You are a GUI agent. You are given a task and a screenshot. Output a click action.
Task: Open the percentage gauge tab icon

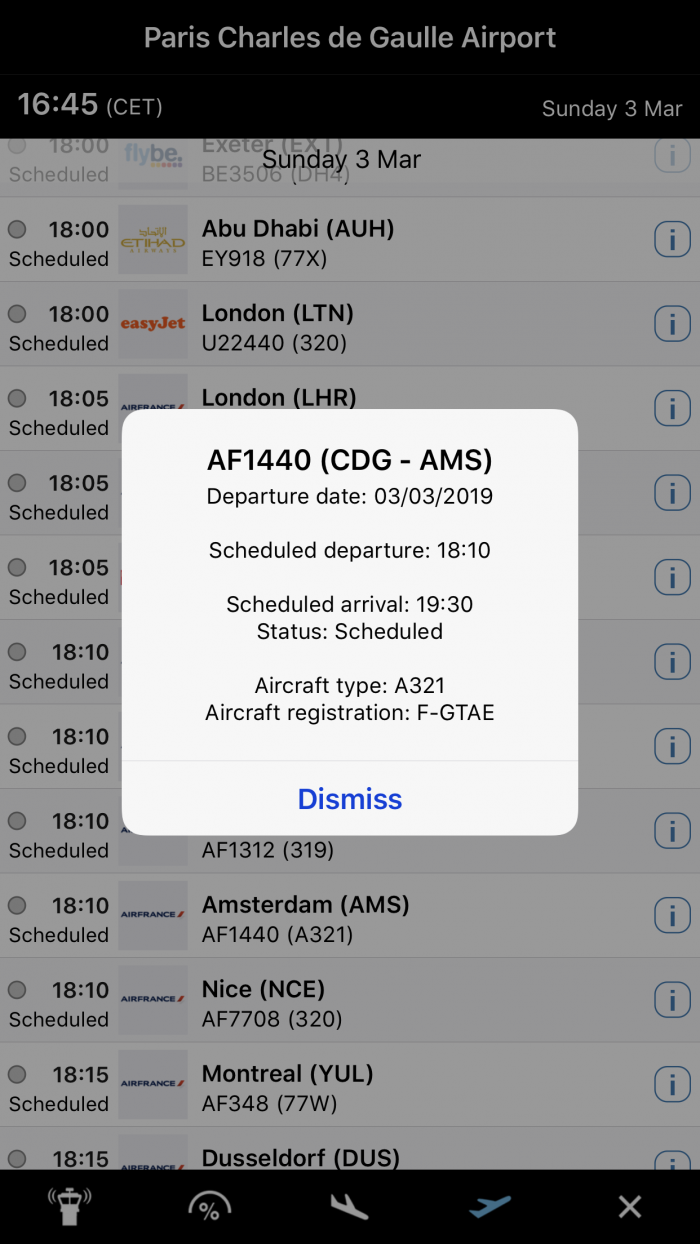pyautogui.click(x=209, y=1207)
